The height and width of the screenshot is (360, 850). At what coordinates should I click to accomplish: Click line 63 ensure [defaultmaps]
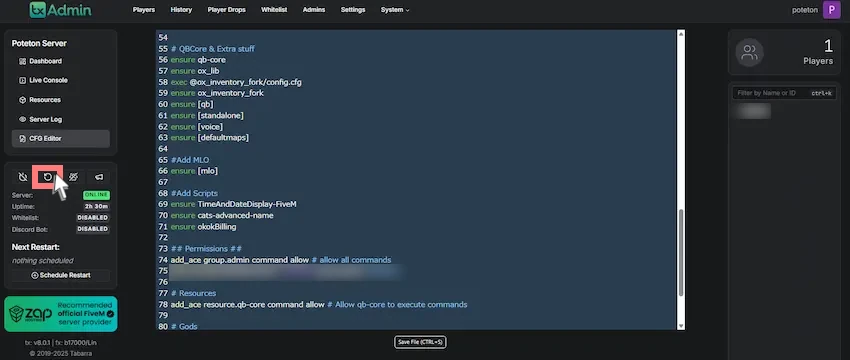pos(209,138)
